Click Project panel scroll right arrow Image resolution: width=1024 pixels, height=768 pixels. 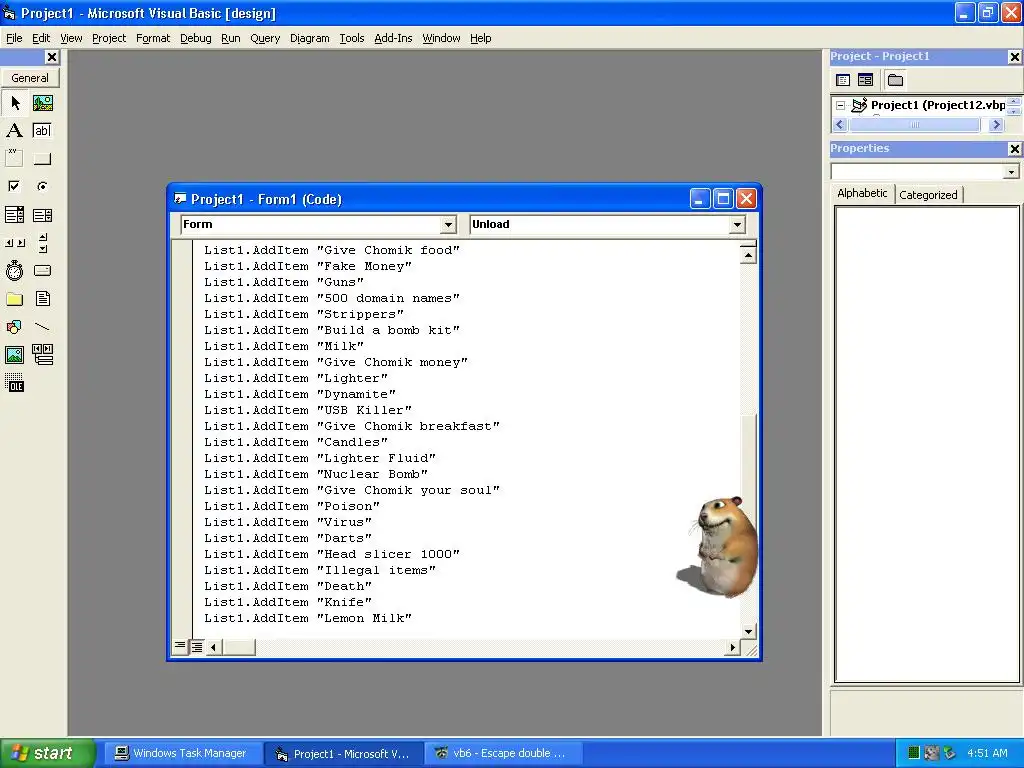[x=996, y=125]
